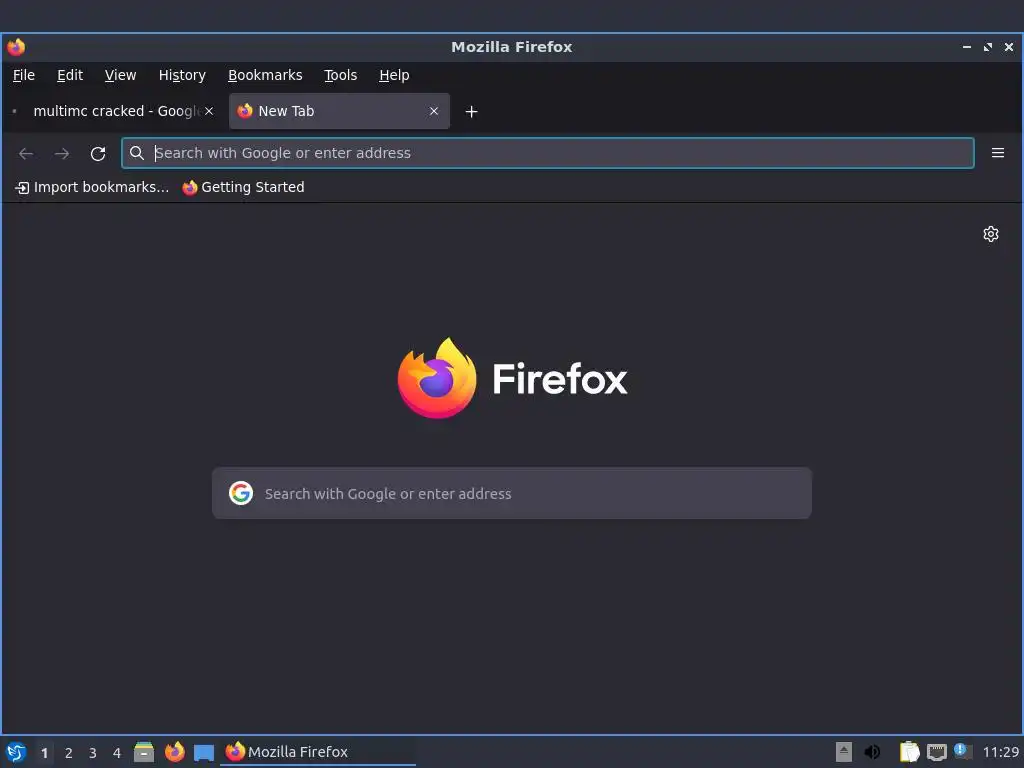Viewport: 1024px width, 768px height.
Task: Open the Help menu
Action: [x=394, y=75]
